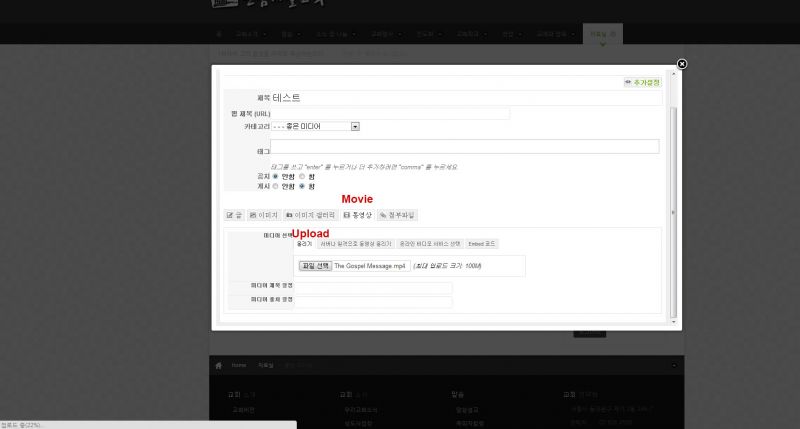Select the Embed 코드 tab
The height and width of the screenshot is (429, 800).
[x=482, y=244]
